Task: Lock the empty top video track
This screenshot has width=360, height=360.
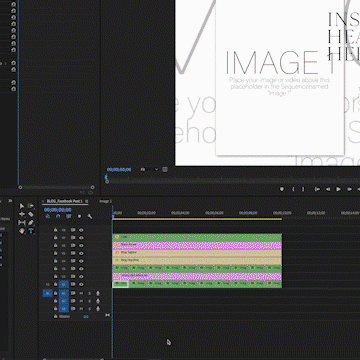Action: pos(55,230)
